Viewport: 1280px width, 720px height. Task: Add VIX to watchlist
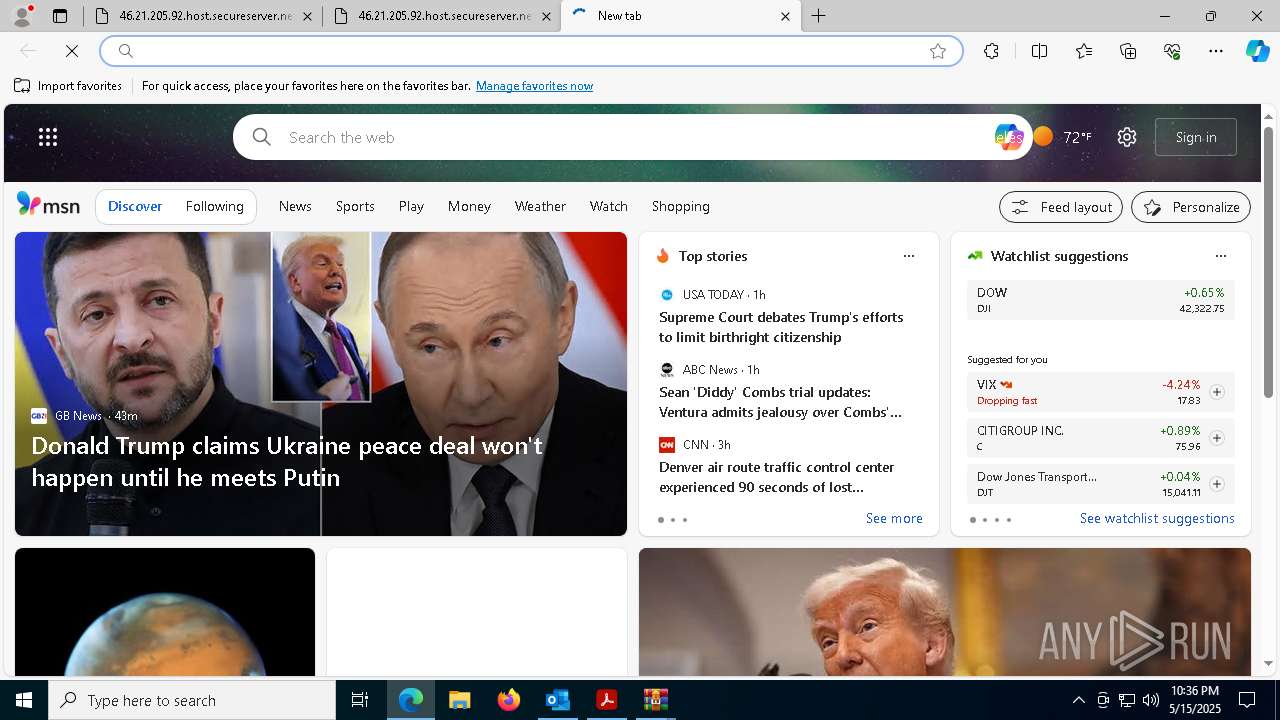(x=1217, y=392)
